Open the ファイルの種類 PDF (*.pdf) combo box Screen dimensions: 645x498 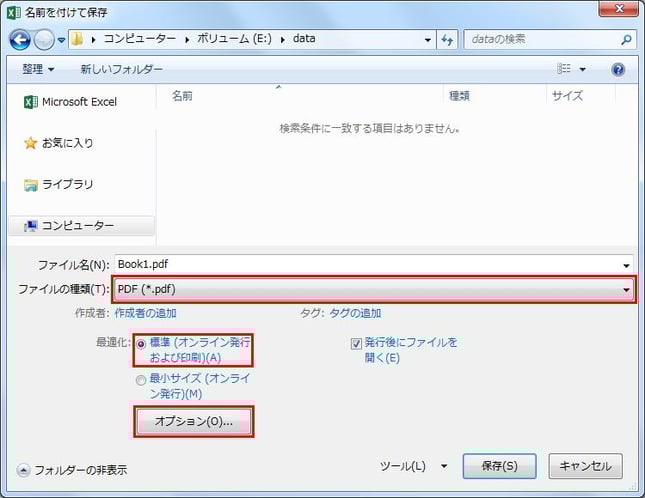point(374,290)
